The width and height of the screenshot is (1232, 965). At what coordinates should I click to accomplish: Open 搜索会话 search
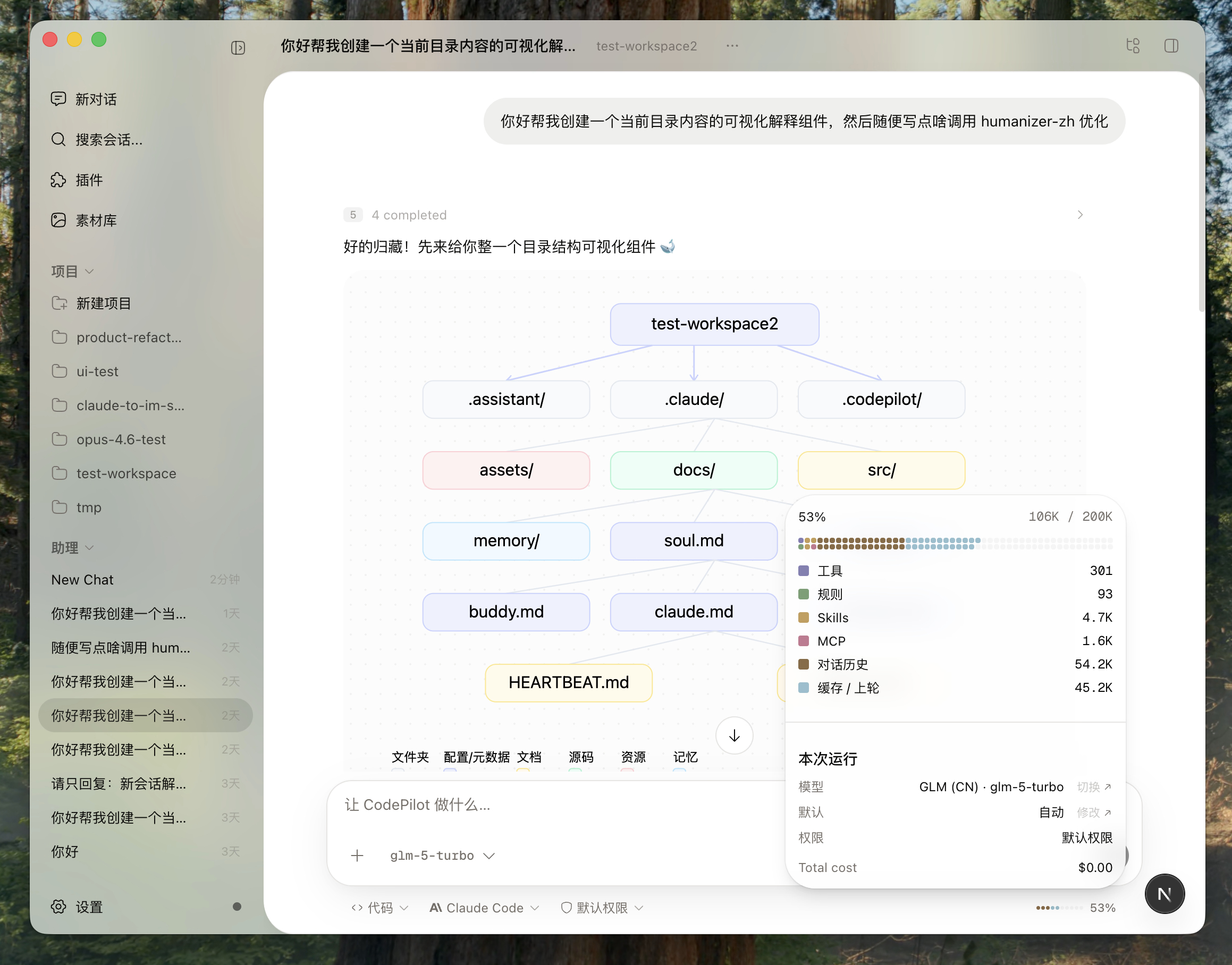pyautogui.click(x=96, y=140)
